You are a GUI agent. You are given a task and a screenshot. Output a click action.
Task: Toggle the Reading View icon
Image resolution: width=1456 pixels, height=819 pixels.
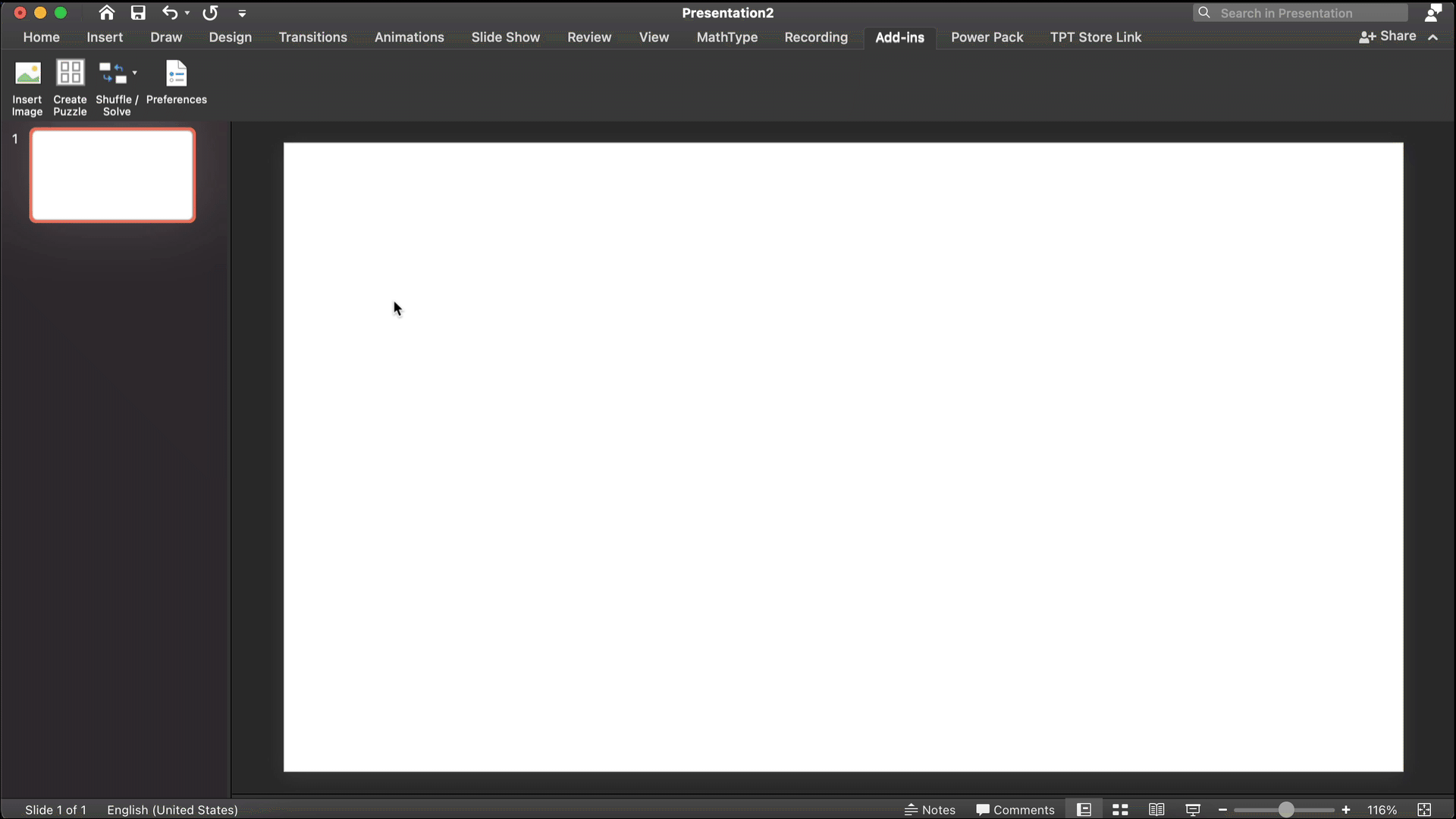(1156, 809)
